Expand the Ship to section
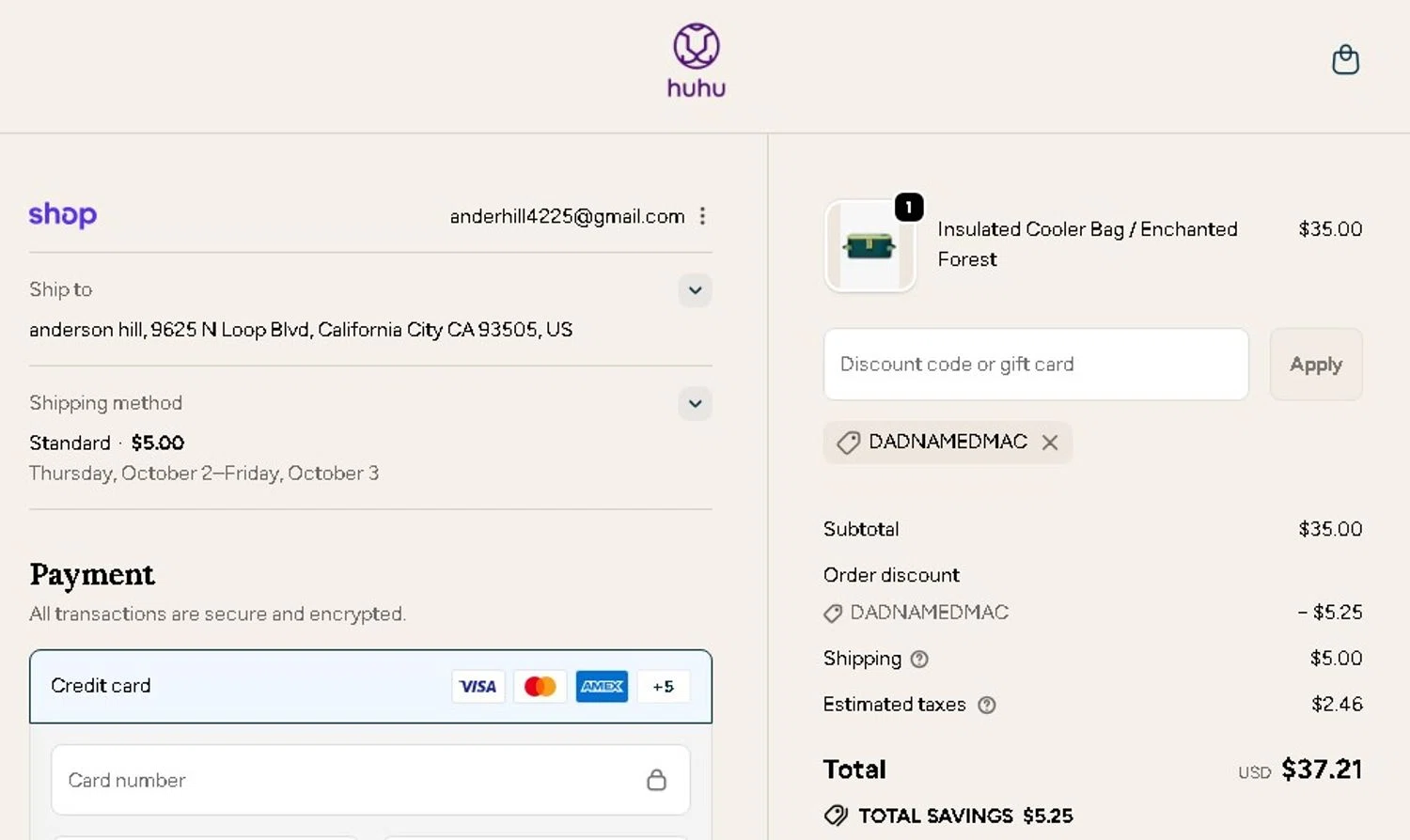Image resolution: width=1410 pixels, height=840 pixels. (x=695, y=290)
